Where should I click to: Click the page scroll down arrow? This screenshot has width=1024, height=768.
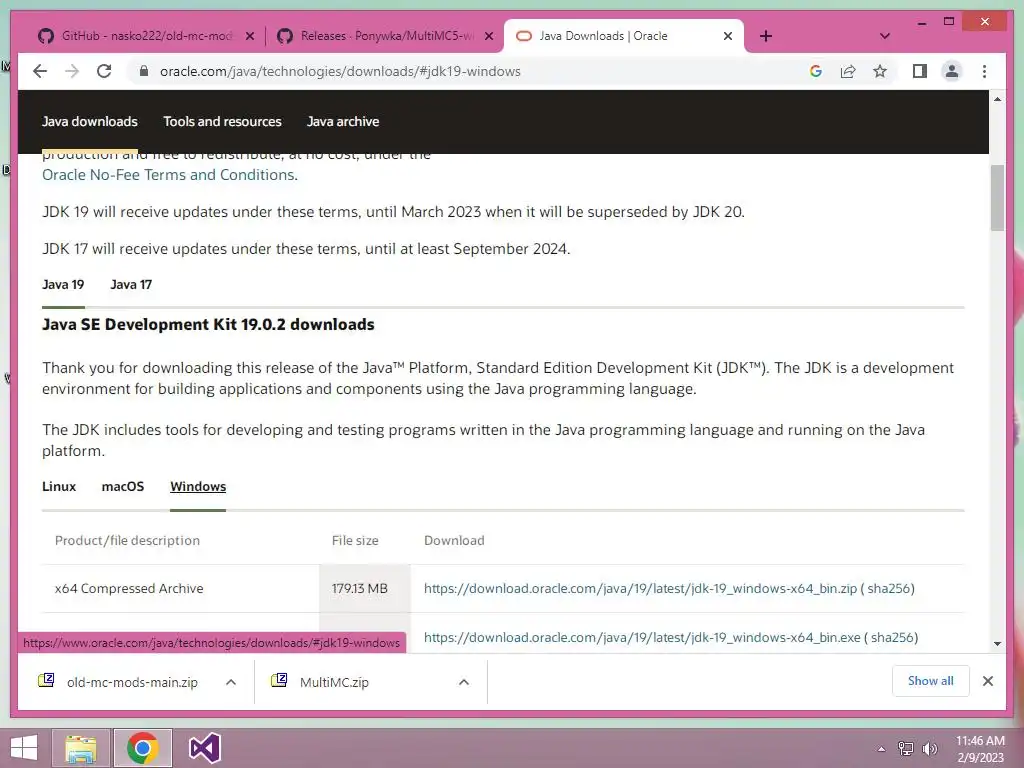coord(997,644)
